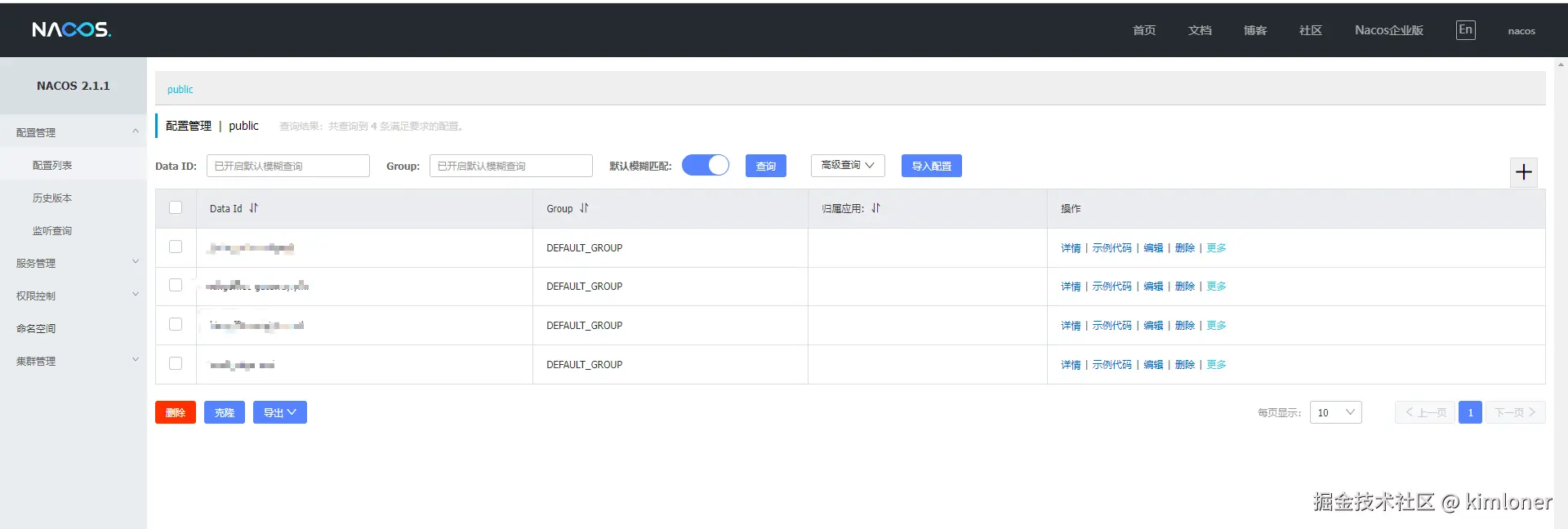Screen dimensions: 1568x529
Task: Sort by 归属应用 column icon
Action: [x=876, y=208]
